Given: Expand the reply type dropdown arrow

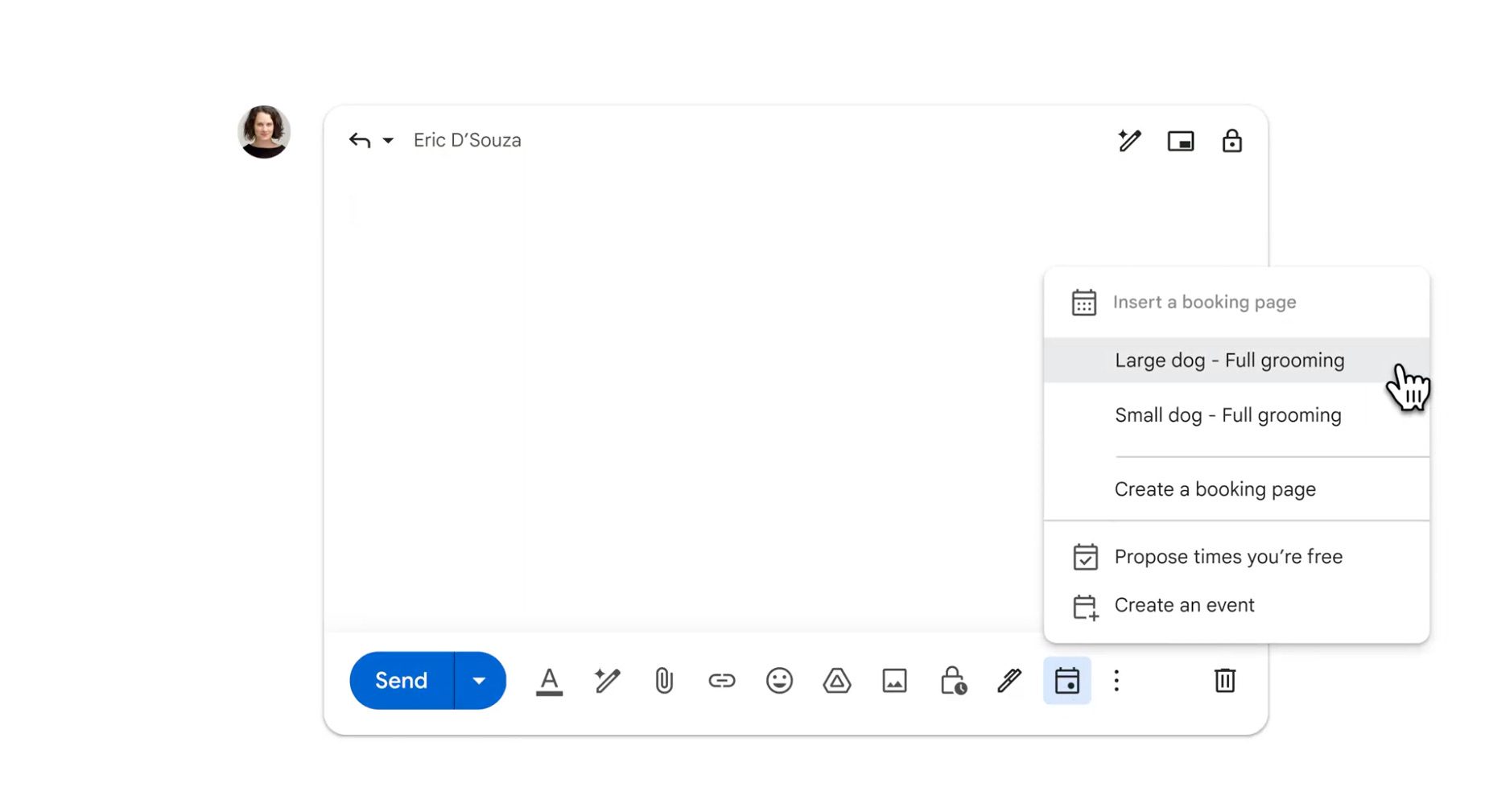Looking at the screenshot, I should pyautogui.click(x=388, y=141).
